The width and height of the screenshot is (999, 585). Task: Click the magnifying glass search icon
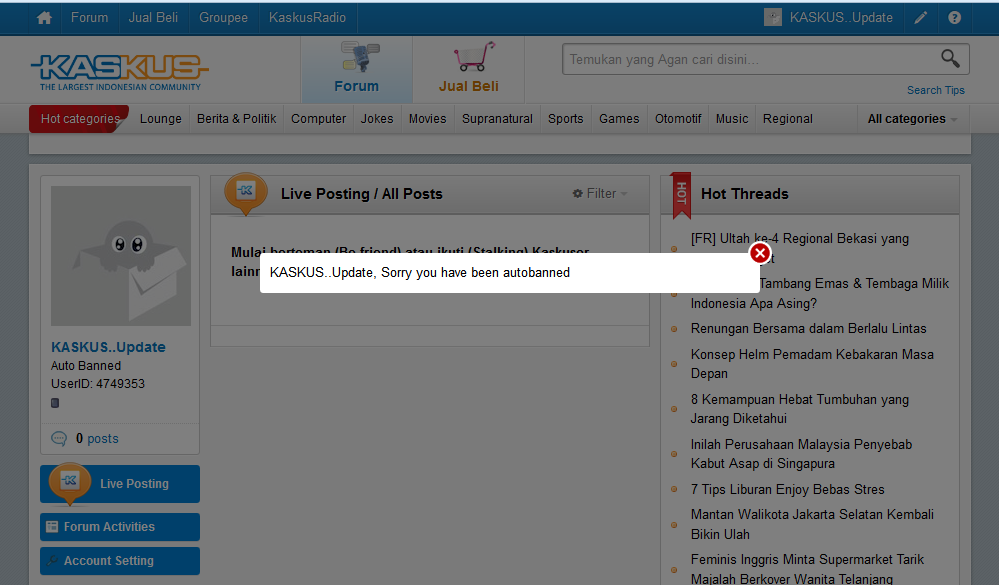click(x=950, y=59)
